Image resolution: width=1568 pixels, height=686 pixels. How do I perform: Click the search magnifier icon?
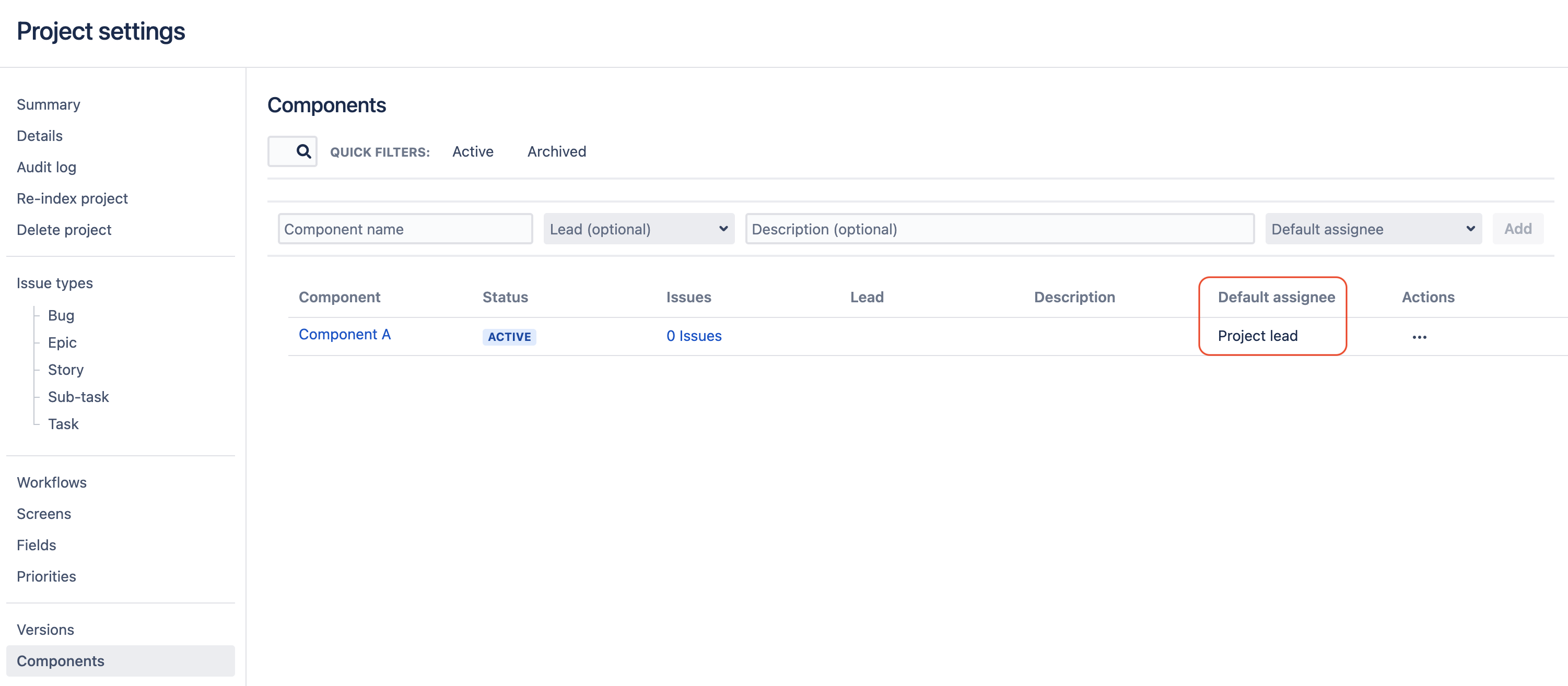pos(303,151)
